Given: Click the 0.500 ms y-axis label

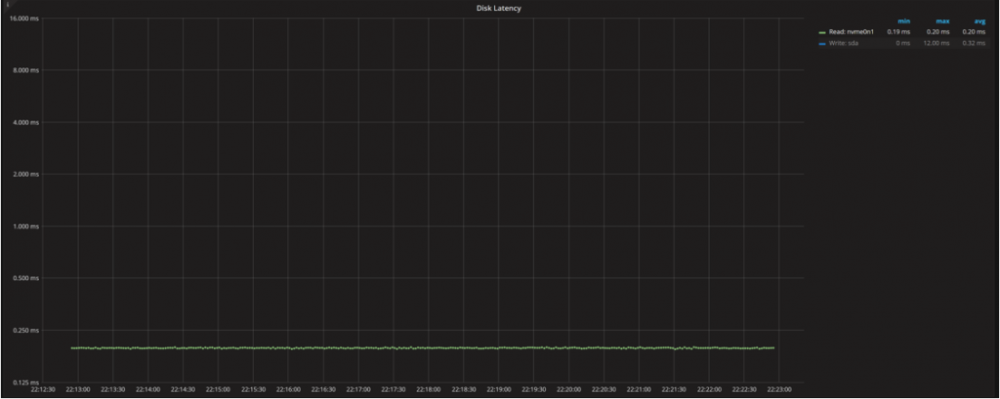Looking at the screenshot, I should [26, 279].
